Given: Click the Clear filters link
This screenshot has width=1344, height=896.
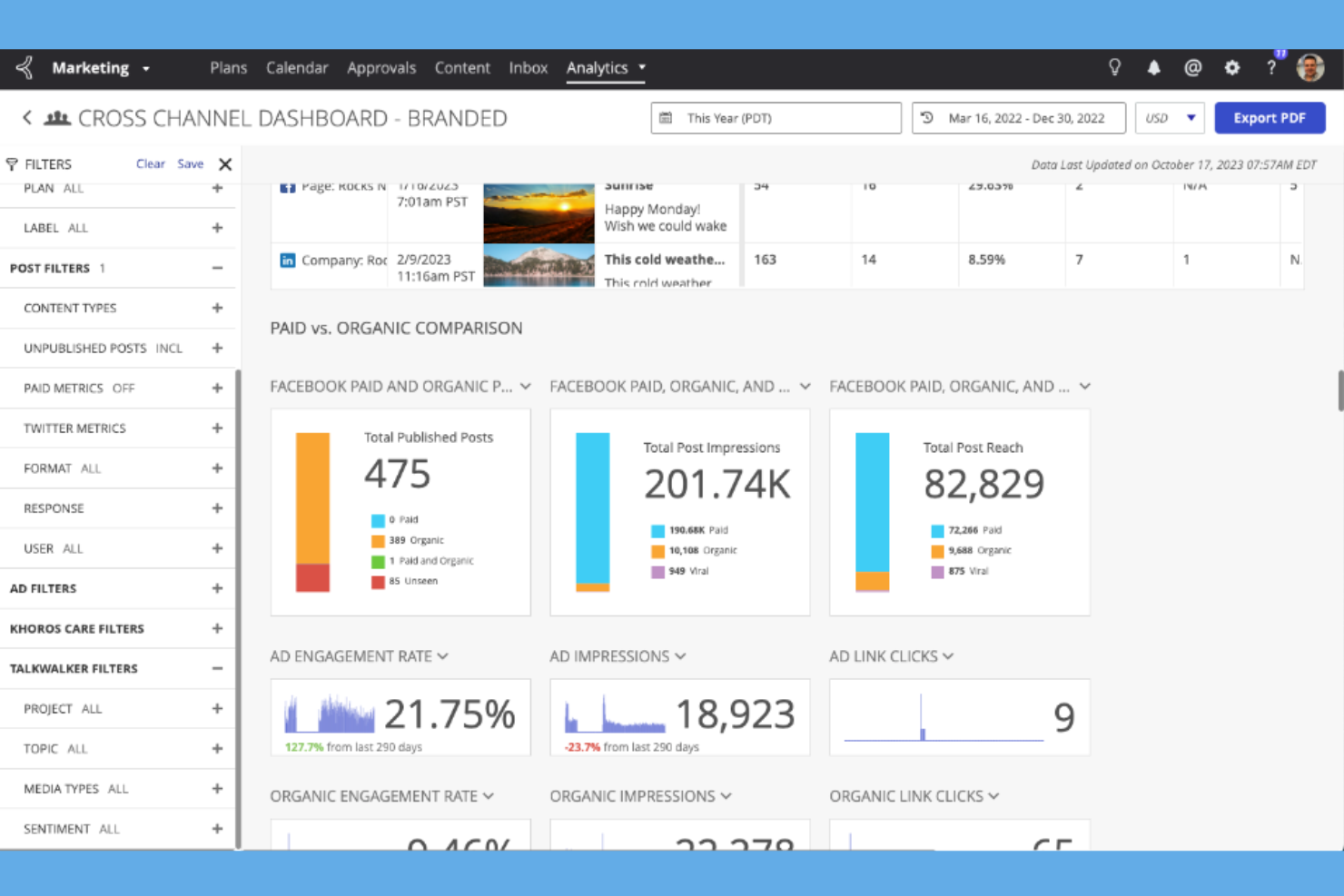Looking at the screenshot, I should 151,164.
